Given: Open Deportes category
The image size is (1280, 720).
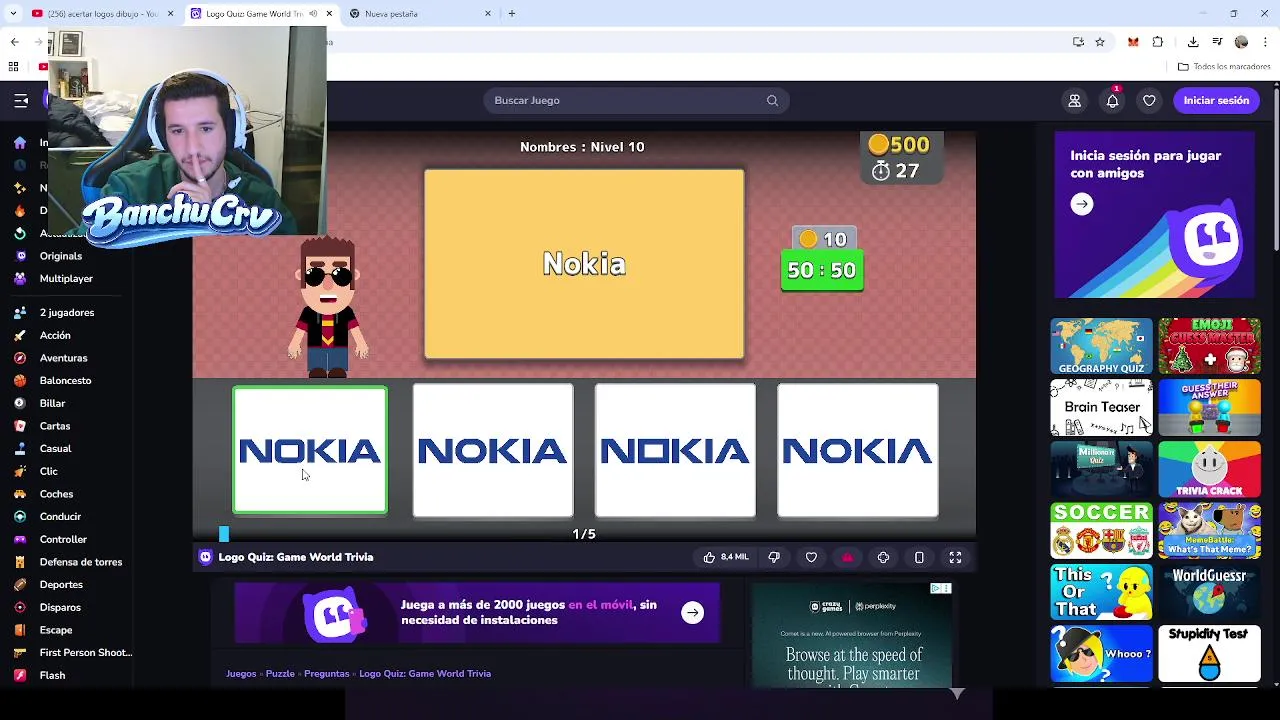Looking at the screenshot, I should (61, 585).
